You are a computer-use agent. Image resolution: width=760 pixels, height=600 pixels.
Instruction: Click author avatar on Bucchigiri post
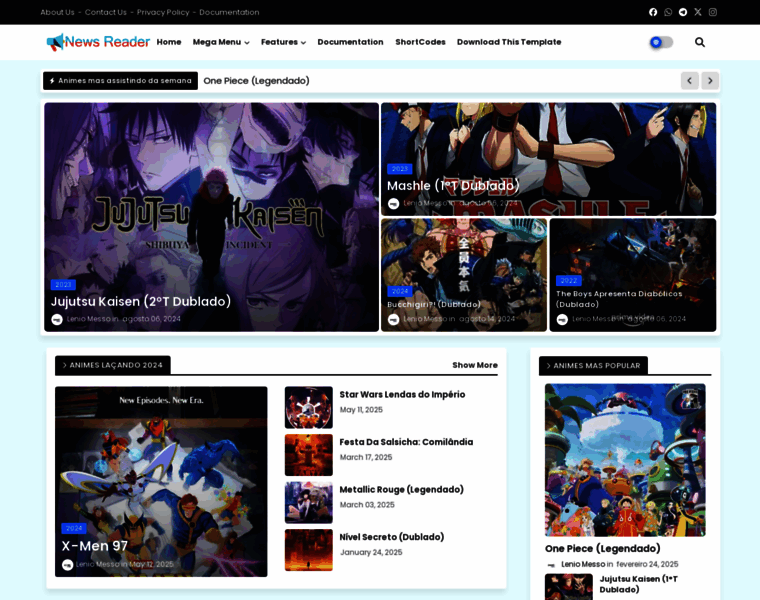point(394,319)
